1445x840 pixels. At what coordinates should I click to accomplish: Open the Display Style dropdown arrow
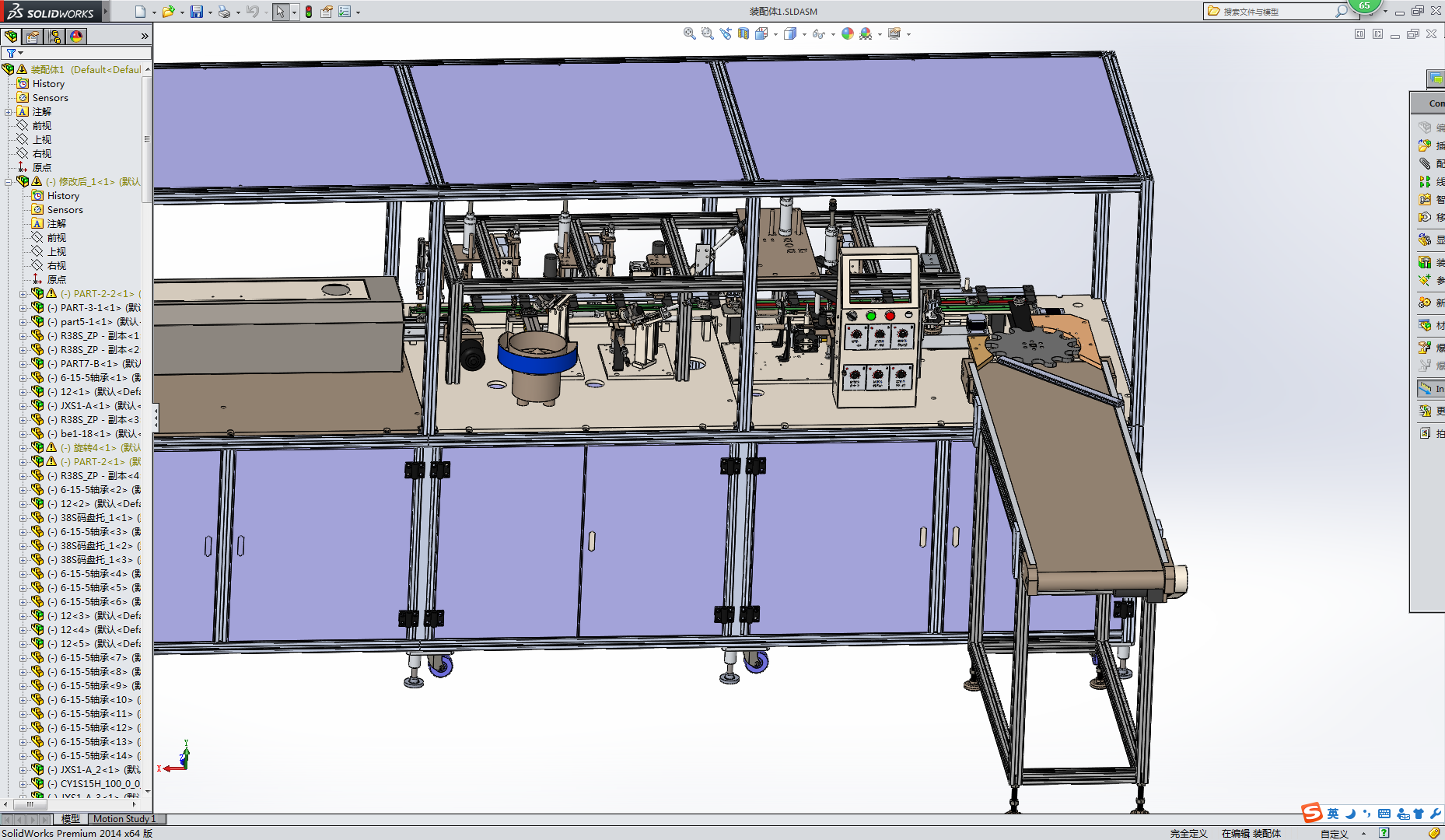tap(804, 34)
